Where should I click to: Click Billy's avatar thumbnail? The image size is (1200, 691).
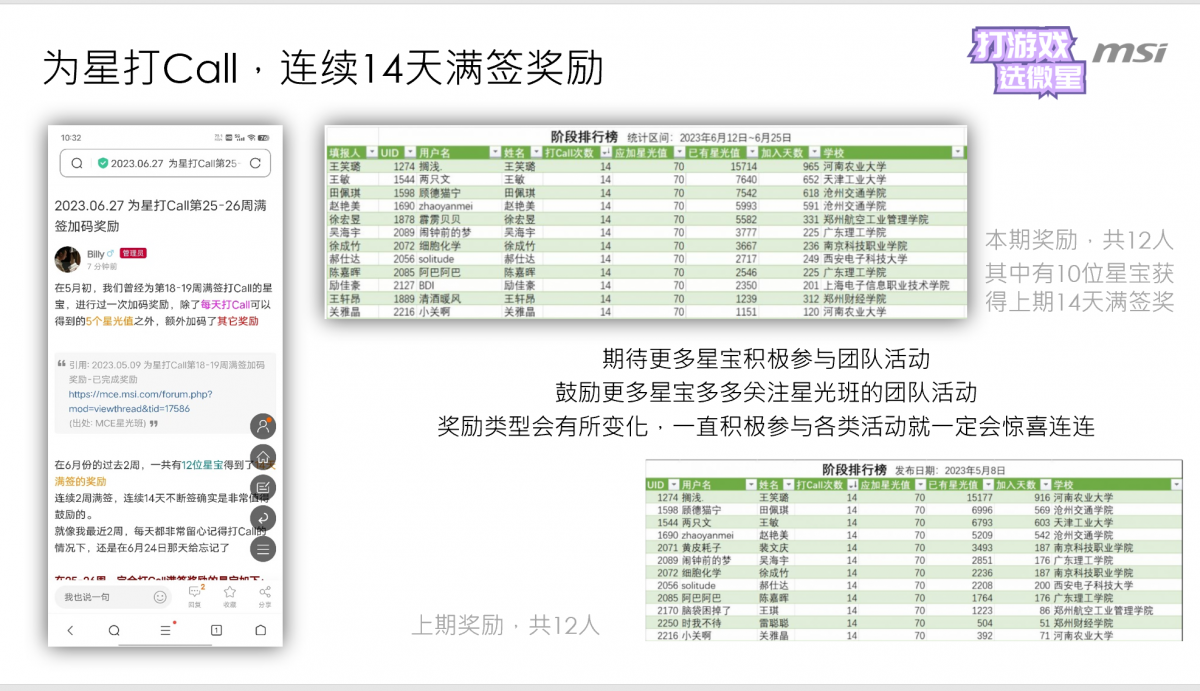pyautogui.click(x=67, y=259)
